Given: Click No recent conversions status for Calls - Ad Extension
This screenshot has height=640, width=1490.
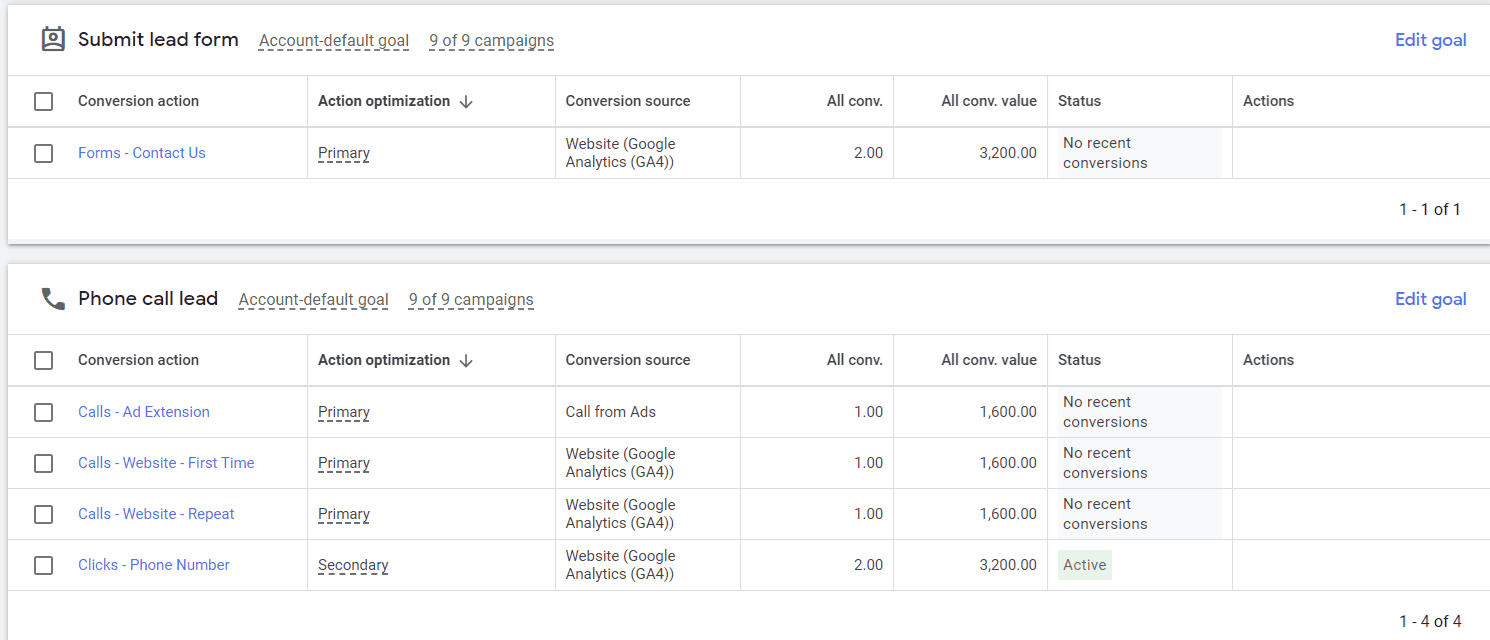Looking at the screenshot, I should coord(1105,412).
